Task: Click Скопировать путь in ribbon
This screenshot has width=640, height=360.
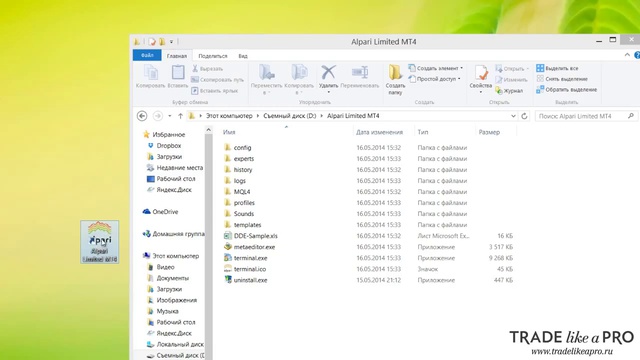Action: [x=218, y=80]
